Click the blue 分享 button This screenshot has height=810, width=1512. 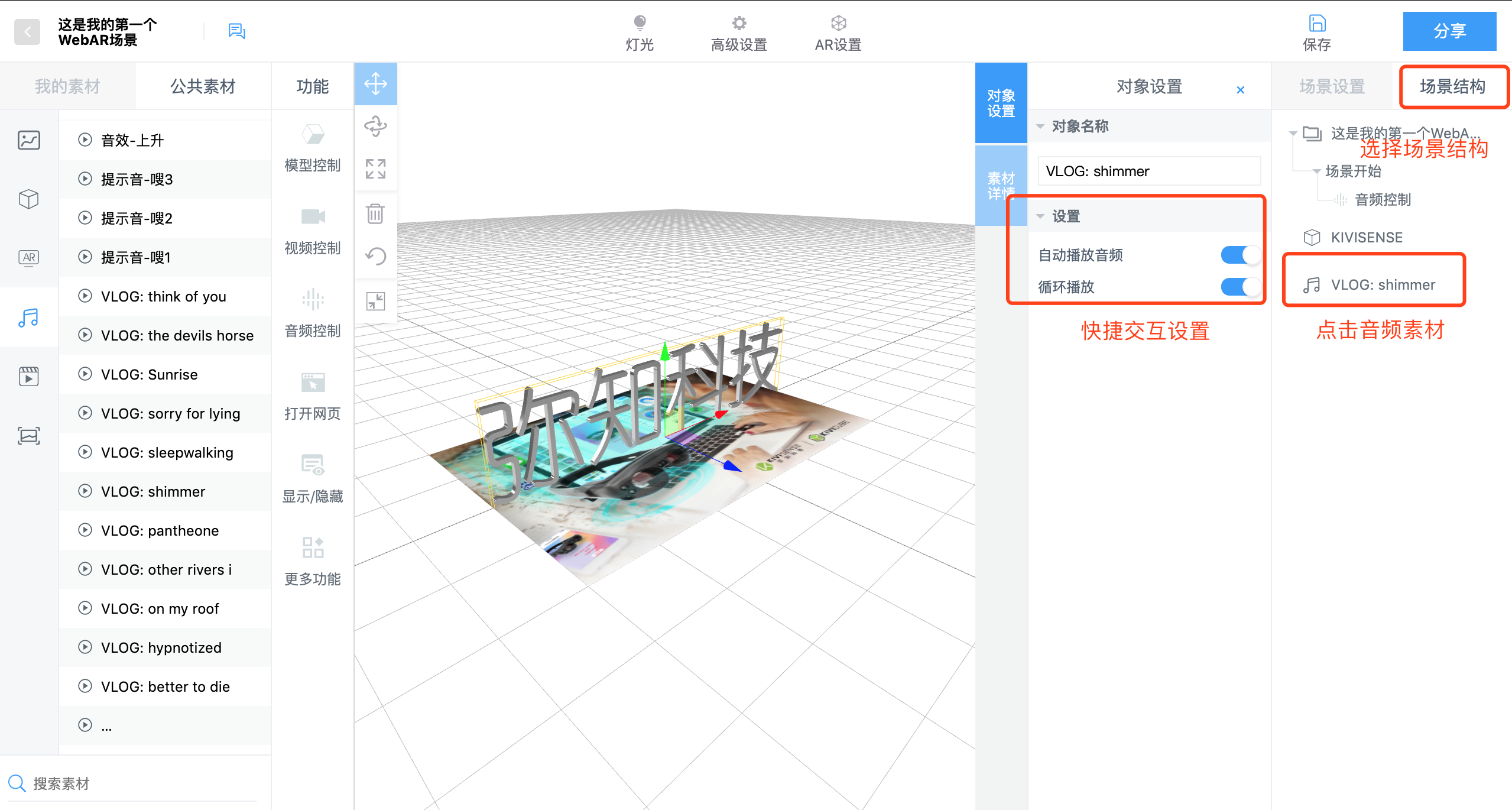(x=1449, y=31)
